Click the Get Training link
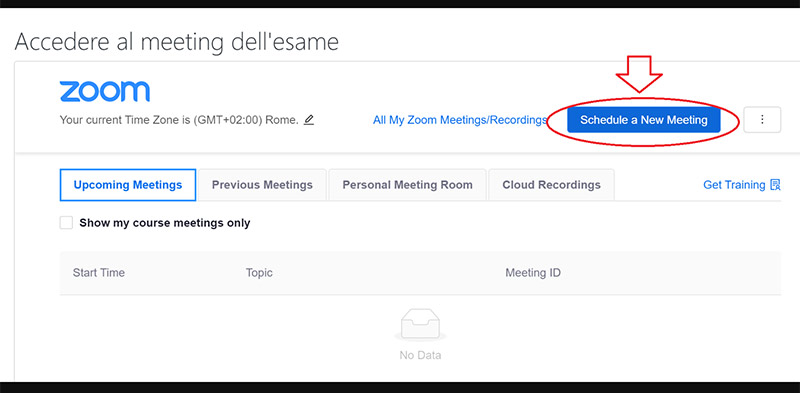Viewport: 800px width, 393px height. click(x=742, y=185)
